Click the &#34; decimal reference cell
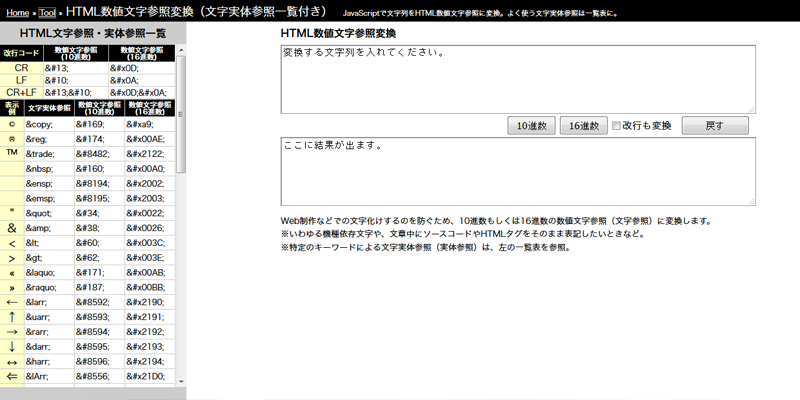This screenshot has width=800, height=400. [99, 213]
